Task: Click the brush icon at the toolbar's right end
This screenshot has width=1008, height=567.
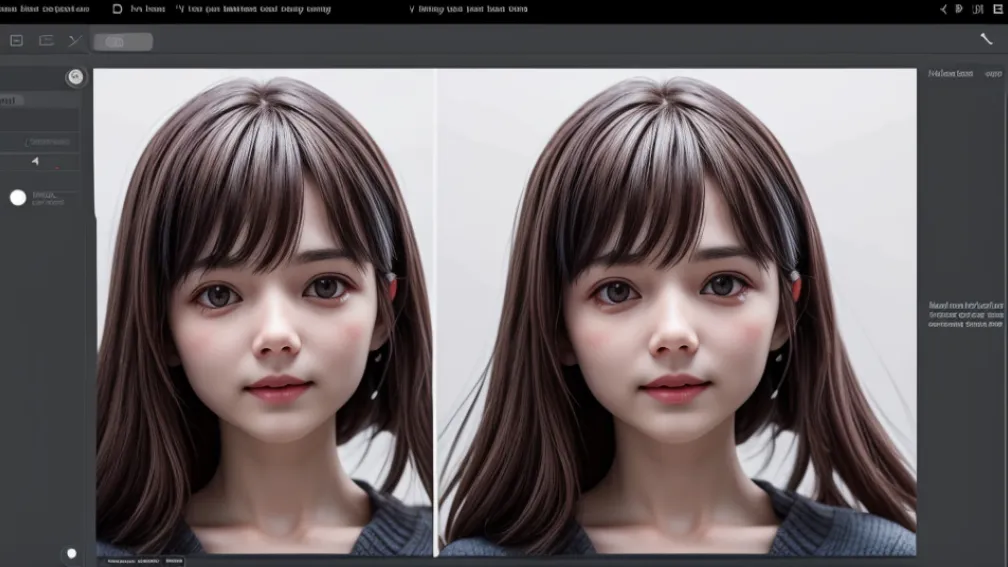Action: pos(986,39)
